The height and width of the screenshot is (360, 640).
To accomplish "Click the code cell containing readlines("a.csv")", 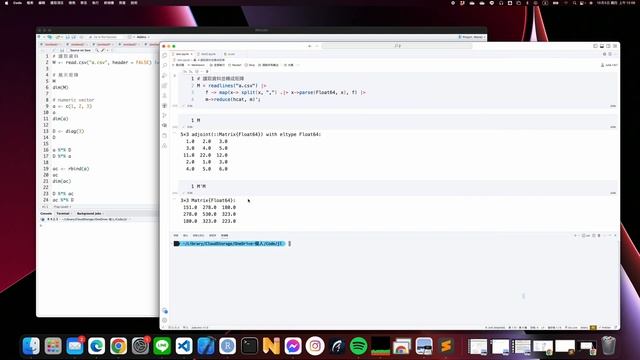I will [x=398, y=89].
